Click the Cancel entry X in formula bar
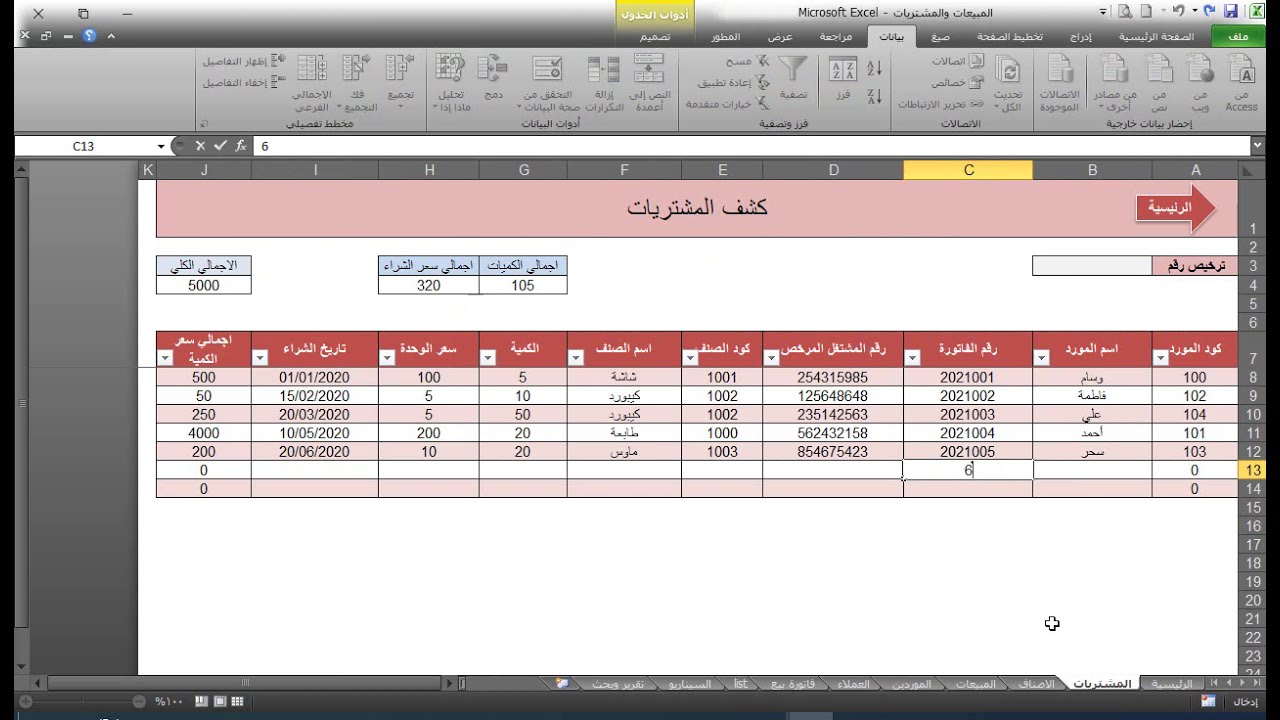The image size is (1280, 720). pyautogui.click(x=202, y=146)
